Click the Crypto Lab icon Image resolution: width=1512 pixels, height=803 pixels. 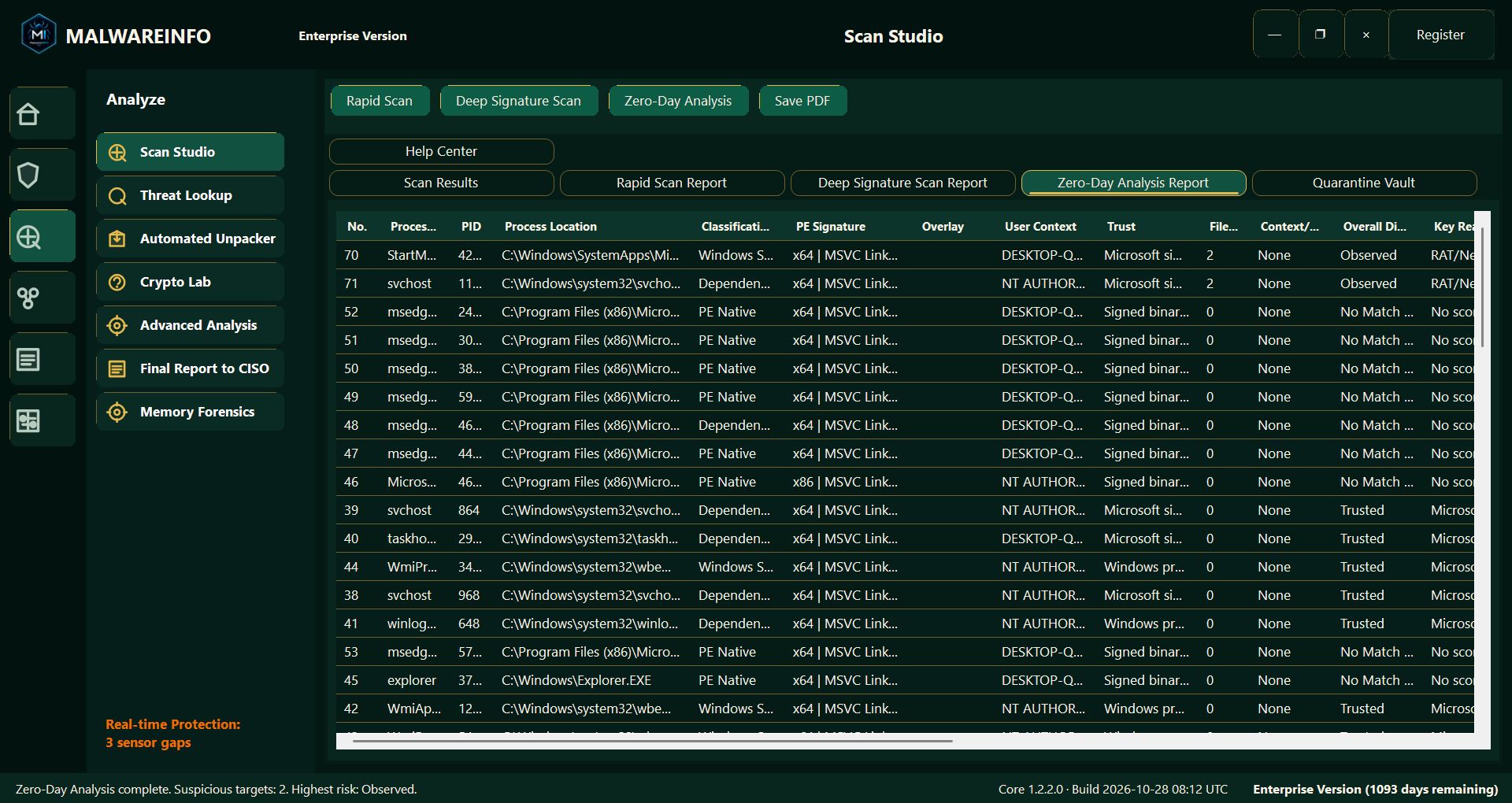(x=117, y=282)
